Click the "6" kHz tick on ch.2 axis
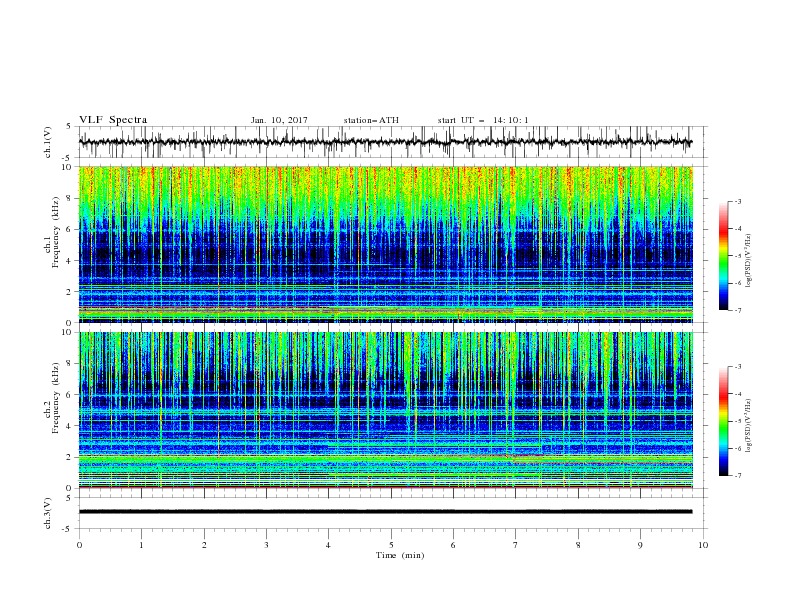The image size is (792, 612). (69, 395)
